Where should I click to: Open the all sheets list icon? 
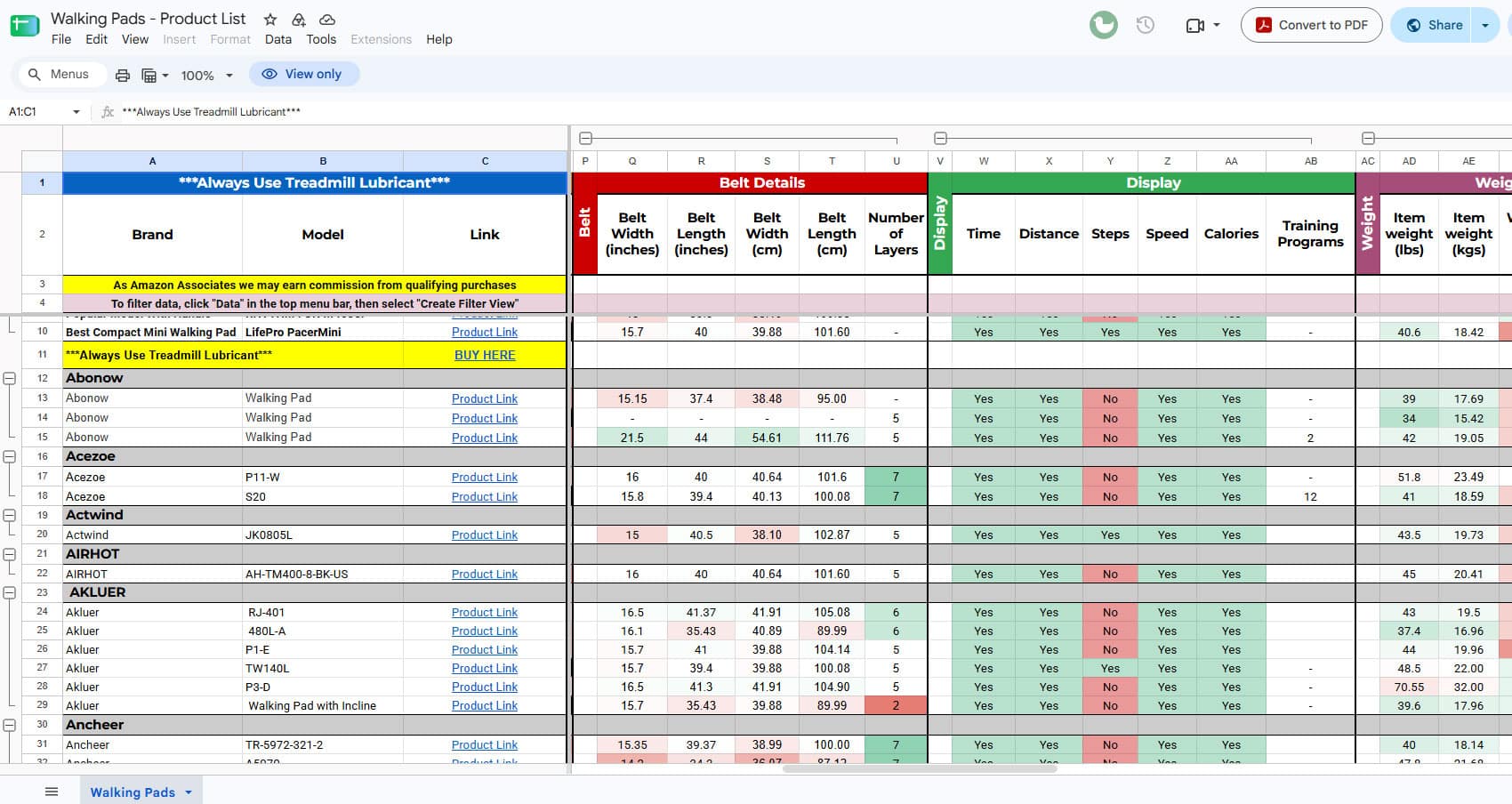(52, 792)
